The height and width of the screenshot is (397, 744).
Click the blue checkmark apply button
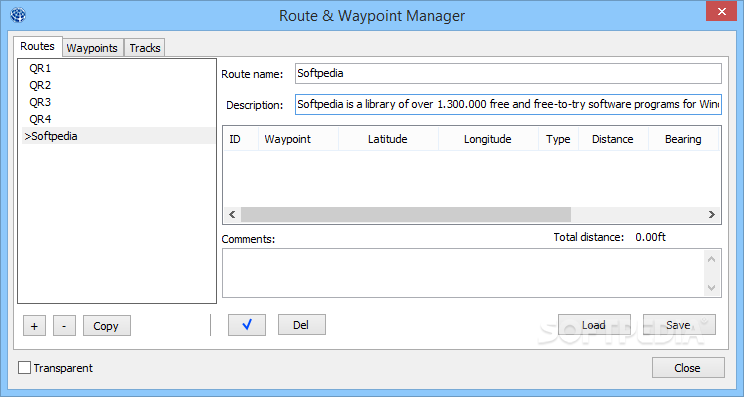(247, 325)
